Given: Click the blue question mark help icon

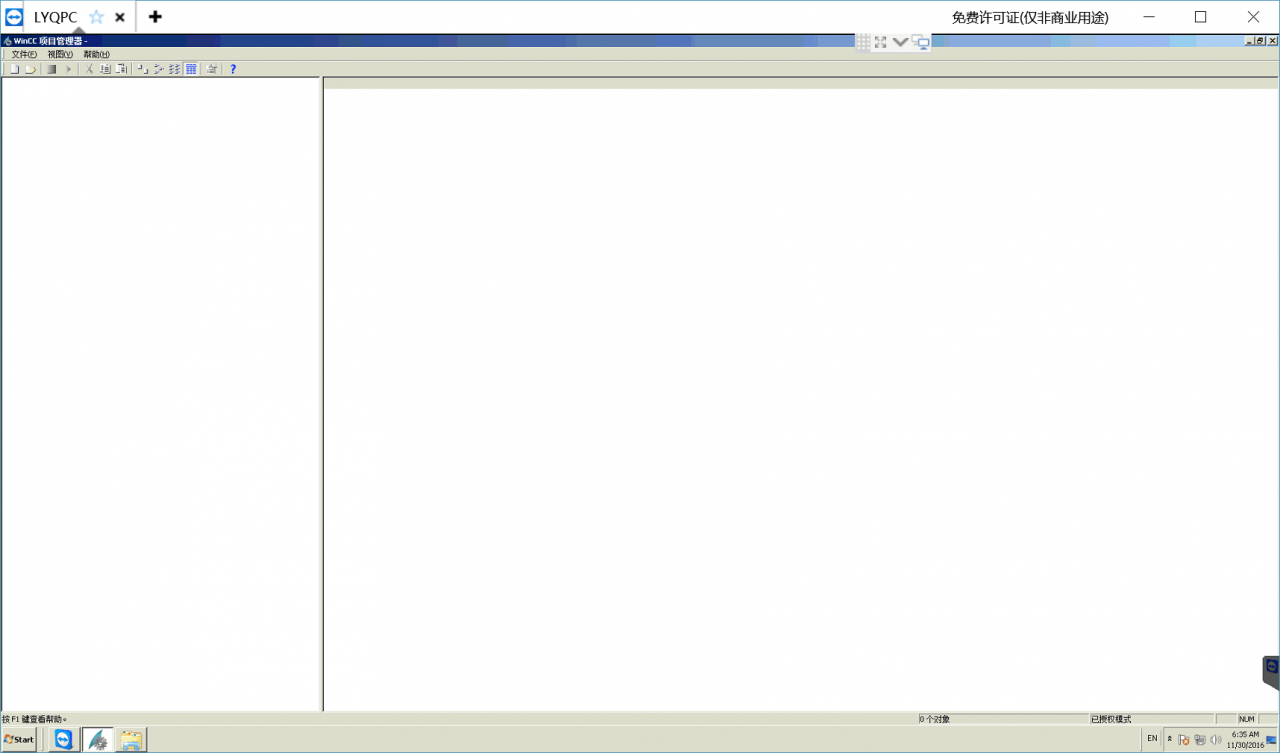Looking at the screenshot, I should click(x=233, y=69).
